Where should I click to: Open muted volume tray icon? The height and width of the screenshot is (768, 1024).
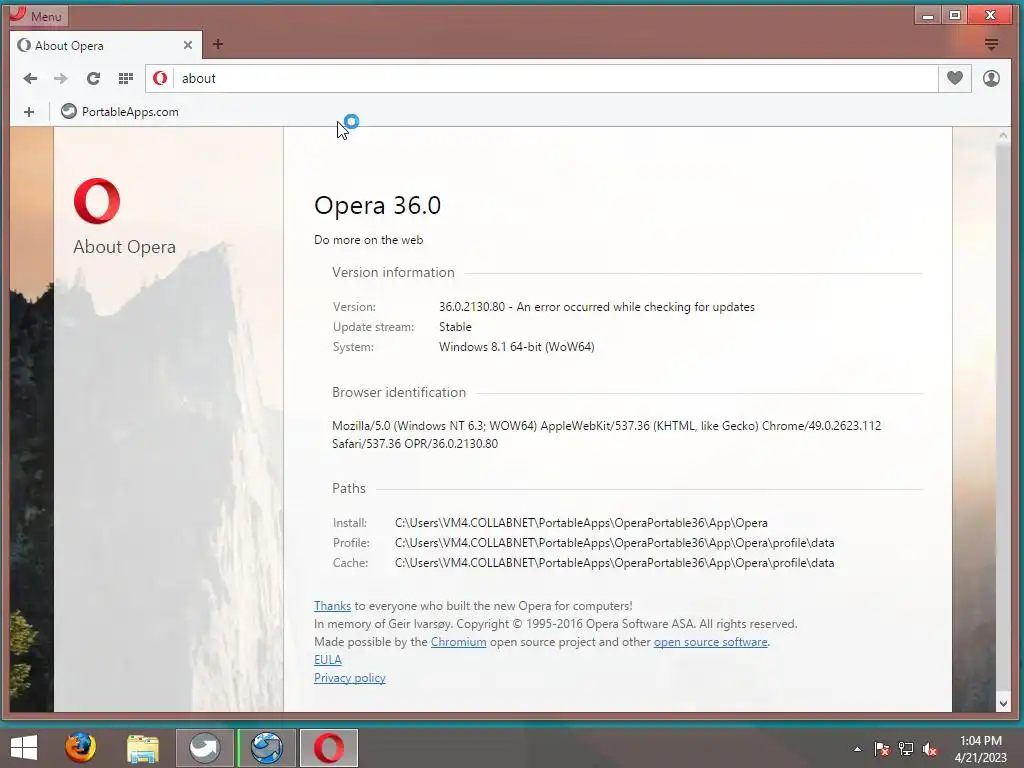coord(930,749)
